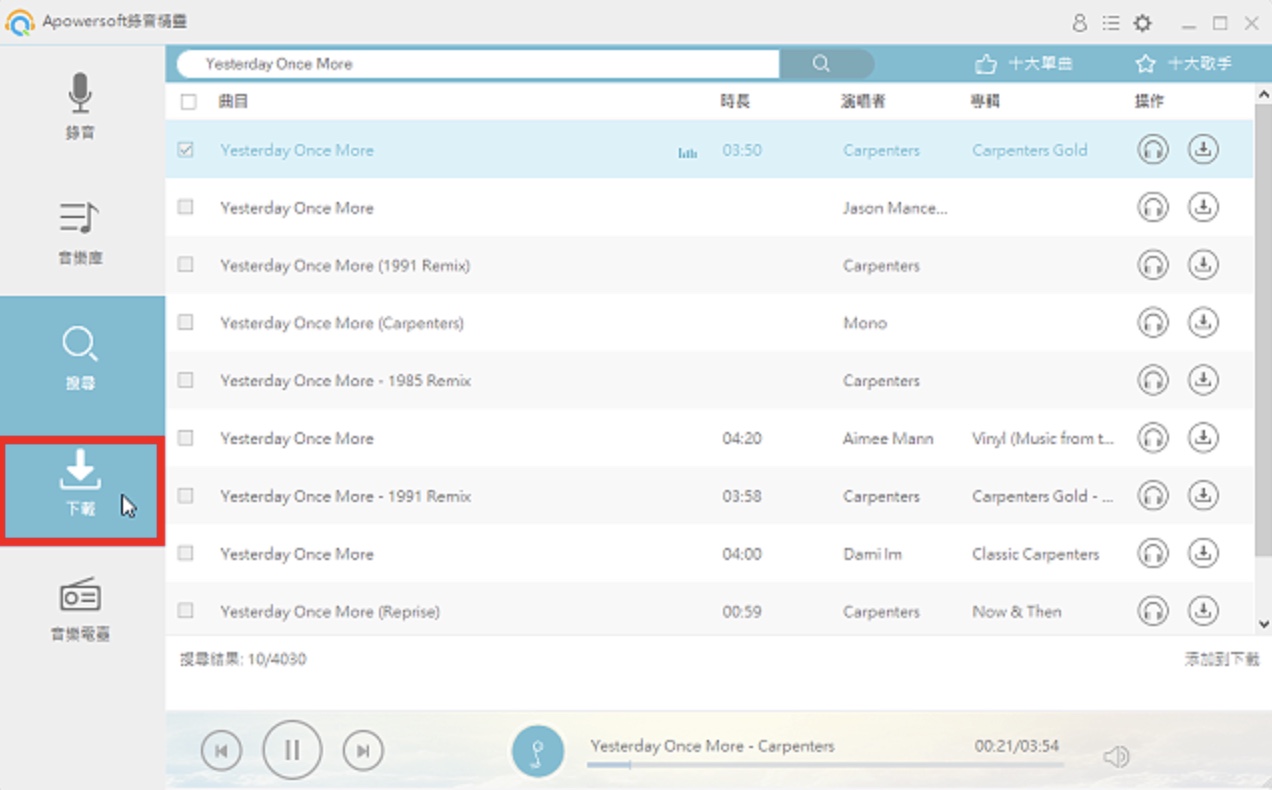
Task: Show the 十大歌手 top artists
Action: [x=1183, y=64]
